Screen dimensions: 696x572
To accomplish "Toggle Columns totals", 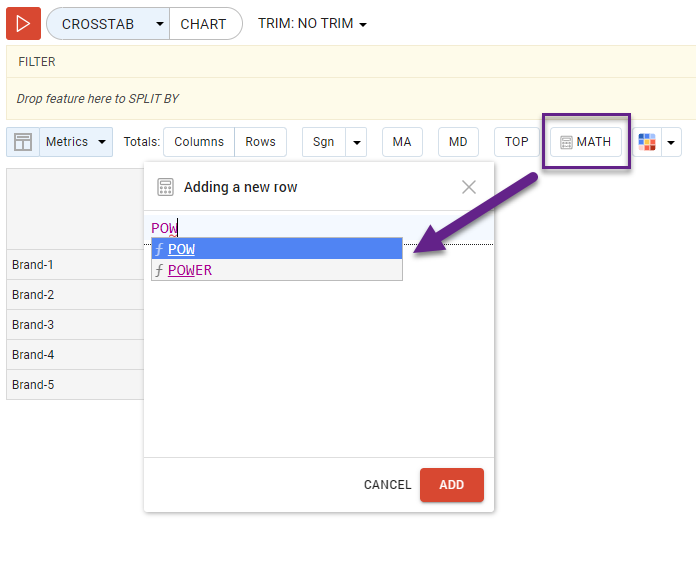I will [199, 142].
